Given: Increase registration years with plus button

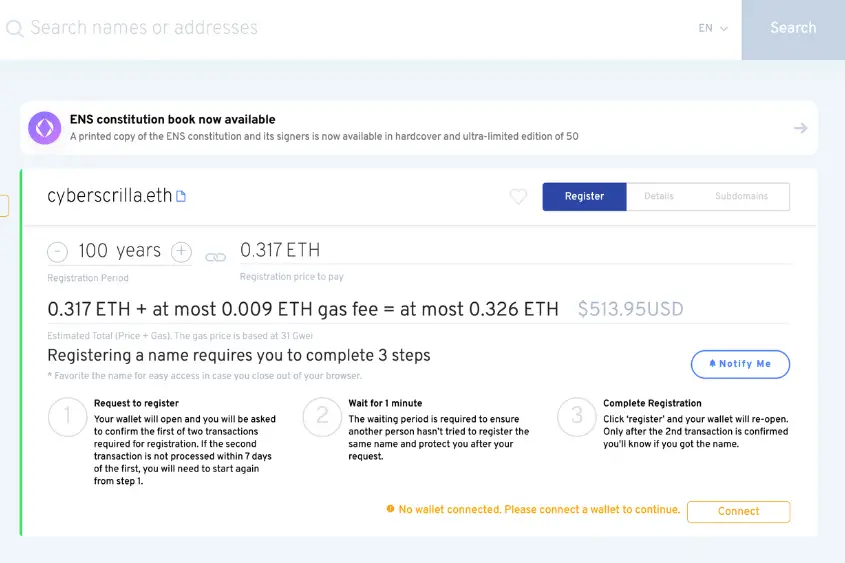Looking at the screenshot, I should (x=181, y=251).
